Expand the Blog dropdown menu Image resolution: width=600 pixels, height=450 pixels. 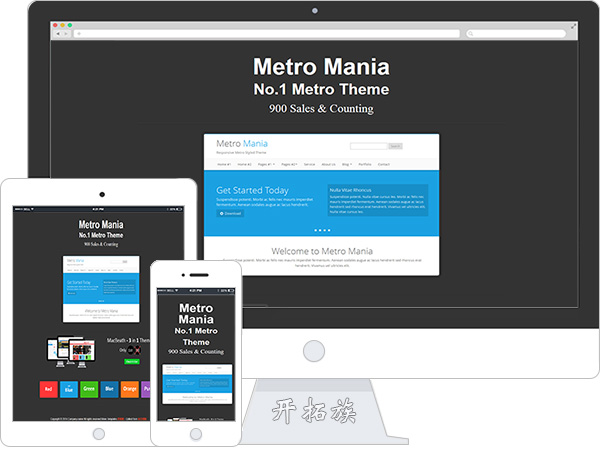347,164
